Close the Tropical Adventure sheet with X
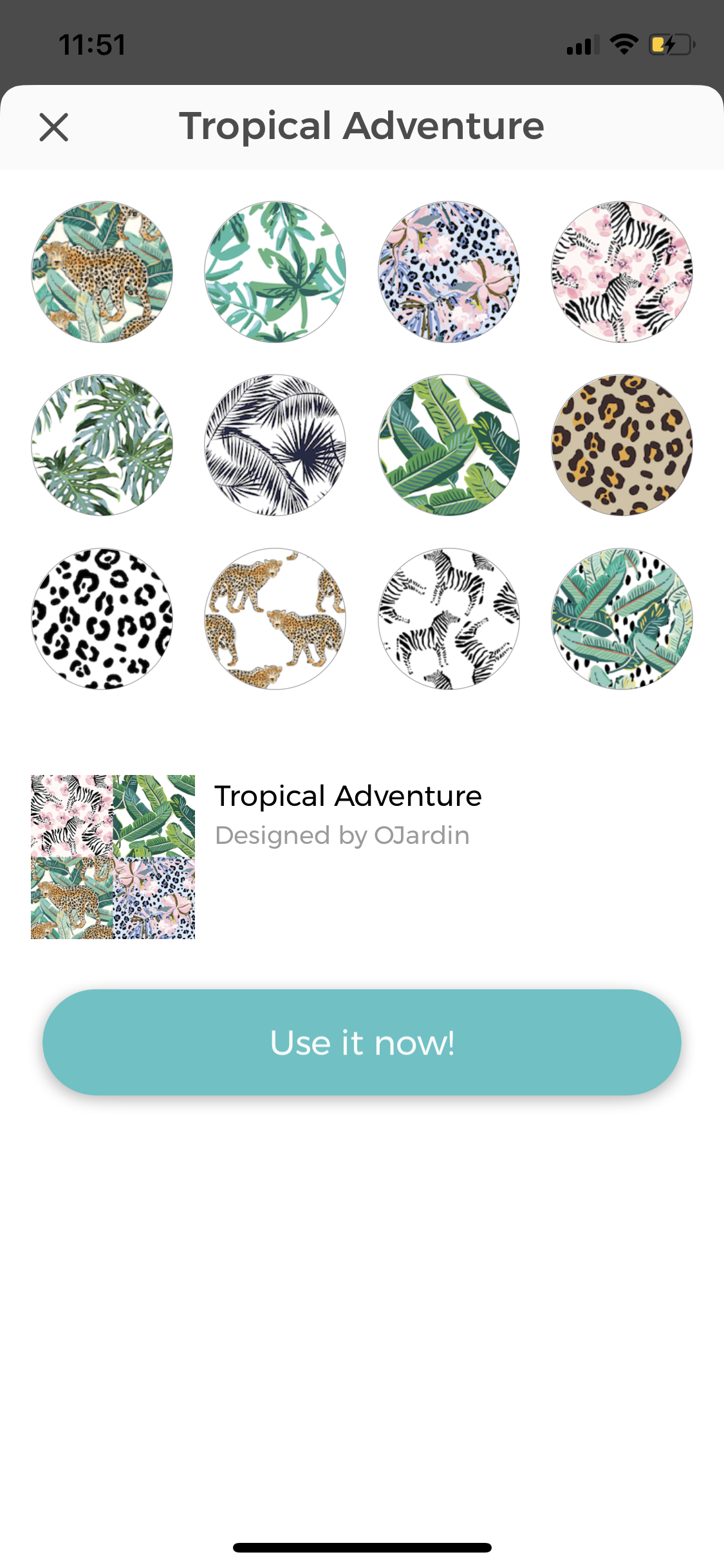Viewport: 724px width, 1568px height. [x=53, y=127]
